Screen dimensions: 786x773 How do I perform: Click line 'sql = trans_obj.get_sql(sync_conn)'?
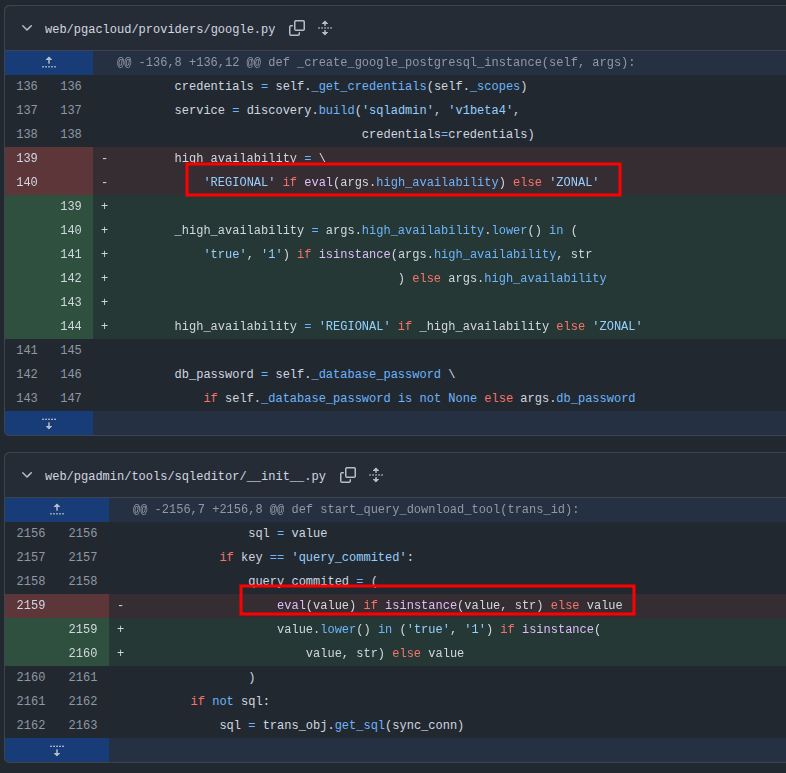[x=341, y=725]
